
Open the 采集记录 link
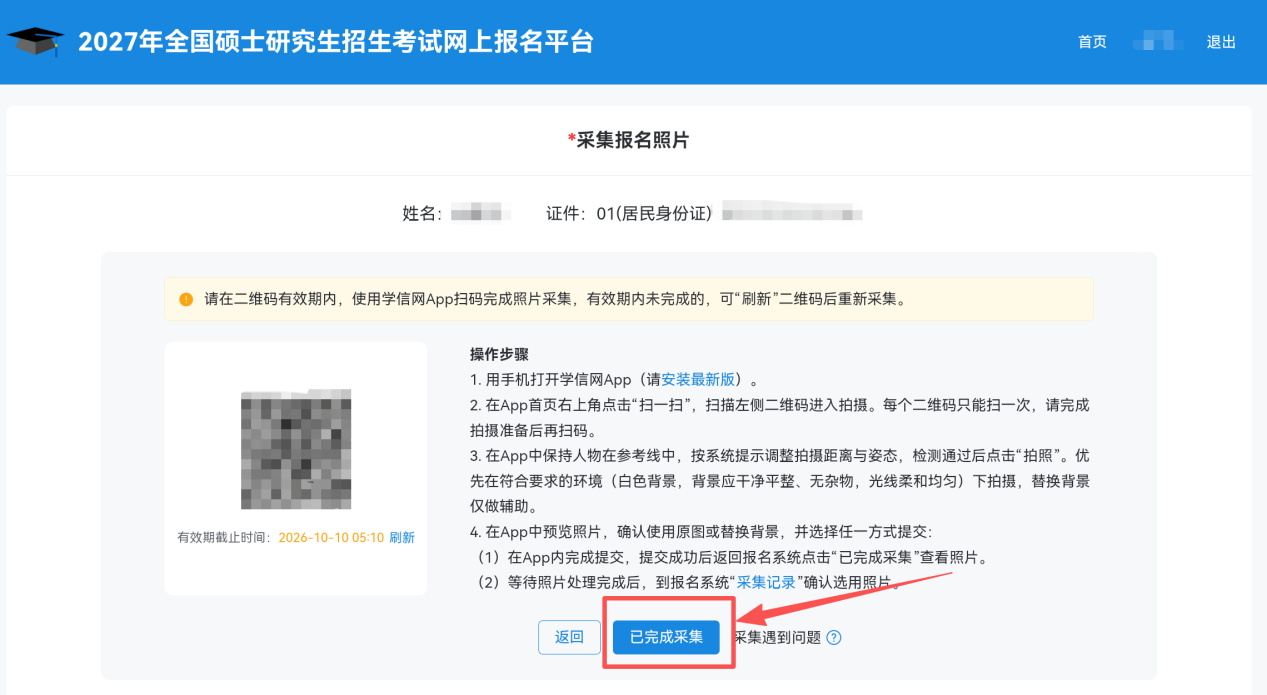[x=766, y=583]
